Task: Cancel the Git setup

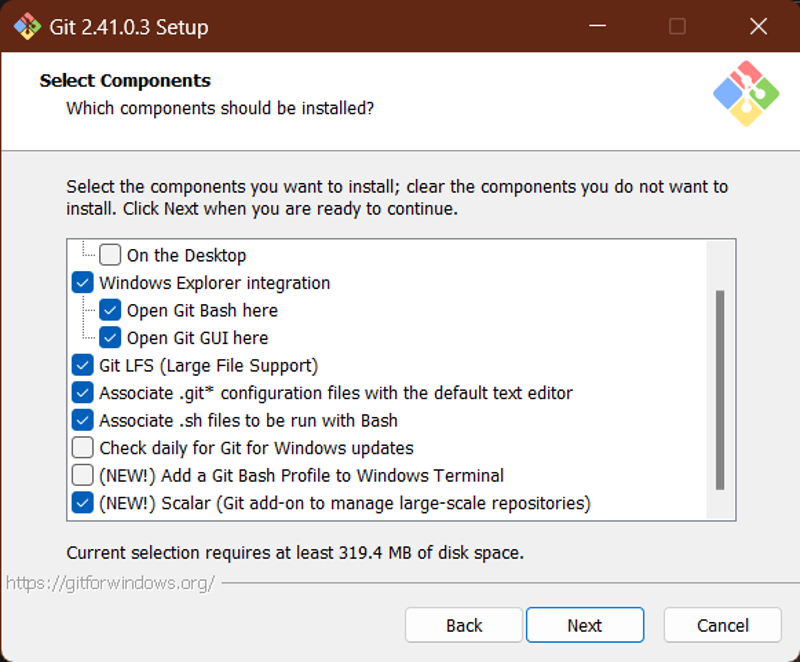Action: point(722,625)
